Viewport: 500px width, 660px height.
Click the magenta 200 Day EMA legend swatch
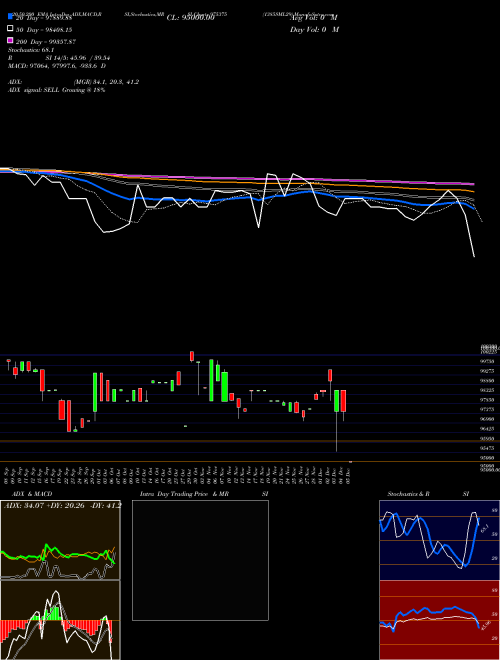(11, 40)
